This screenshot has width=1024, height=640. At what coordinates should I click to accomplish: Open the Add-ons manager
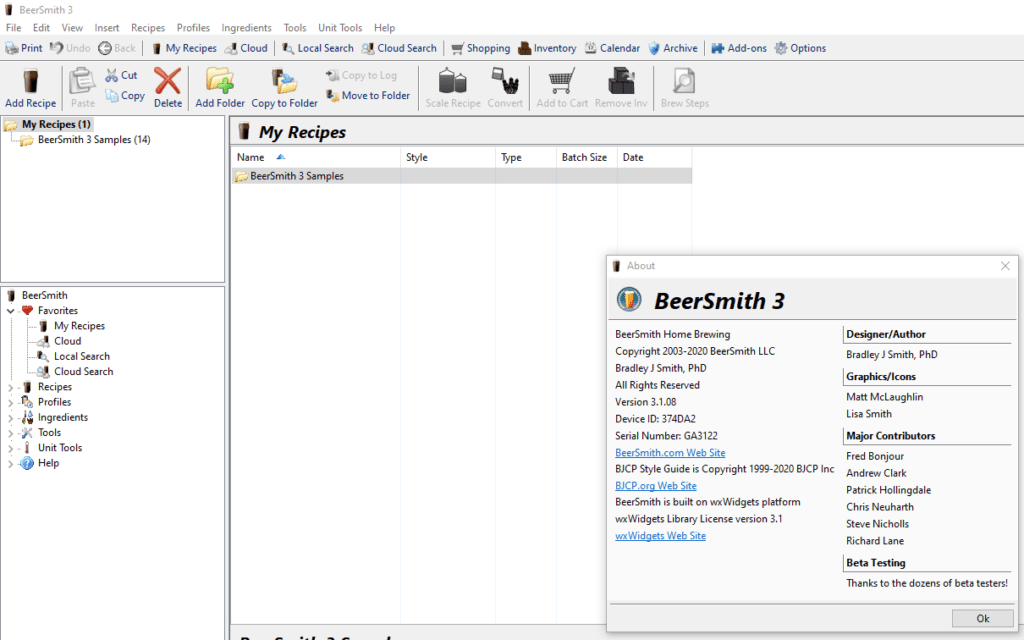coord(738,47)
